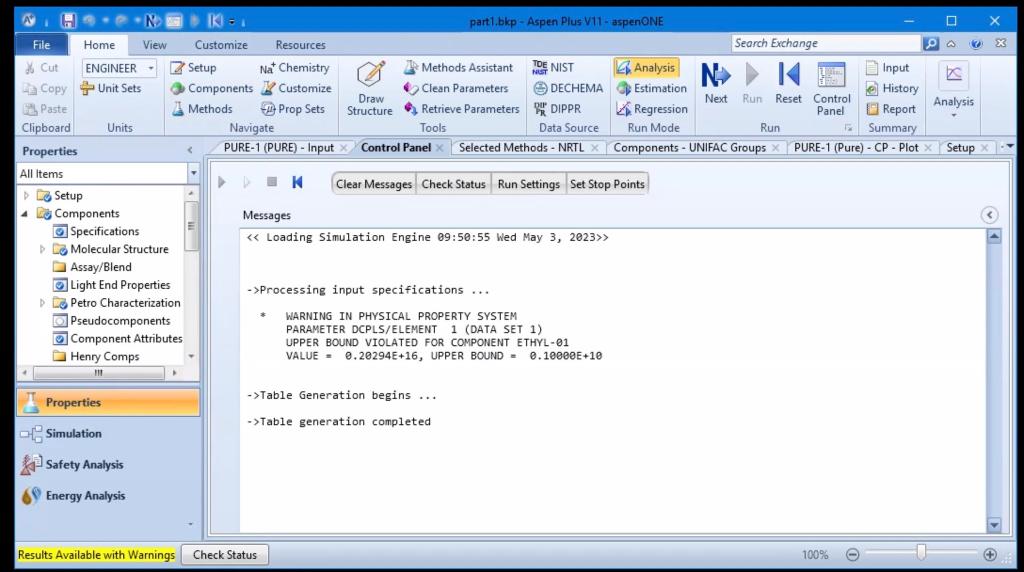This screenshot has height=572, width=1024.
Task: Click Retrieve Parameters
Action: click(461, 109)
